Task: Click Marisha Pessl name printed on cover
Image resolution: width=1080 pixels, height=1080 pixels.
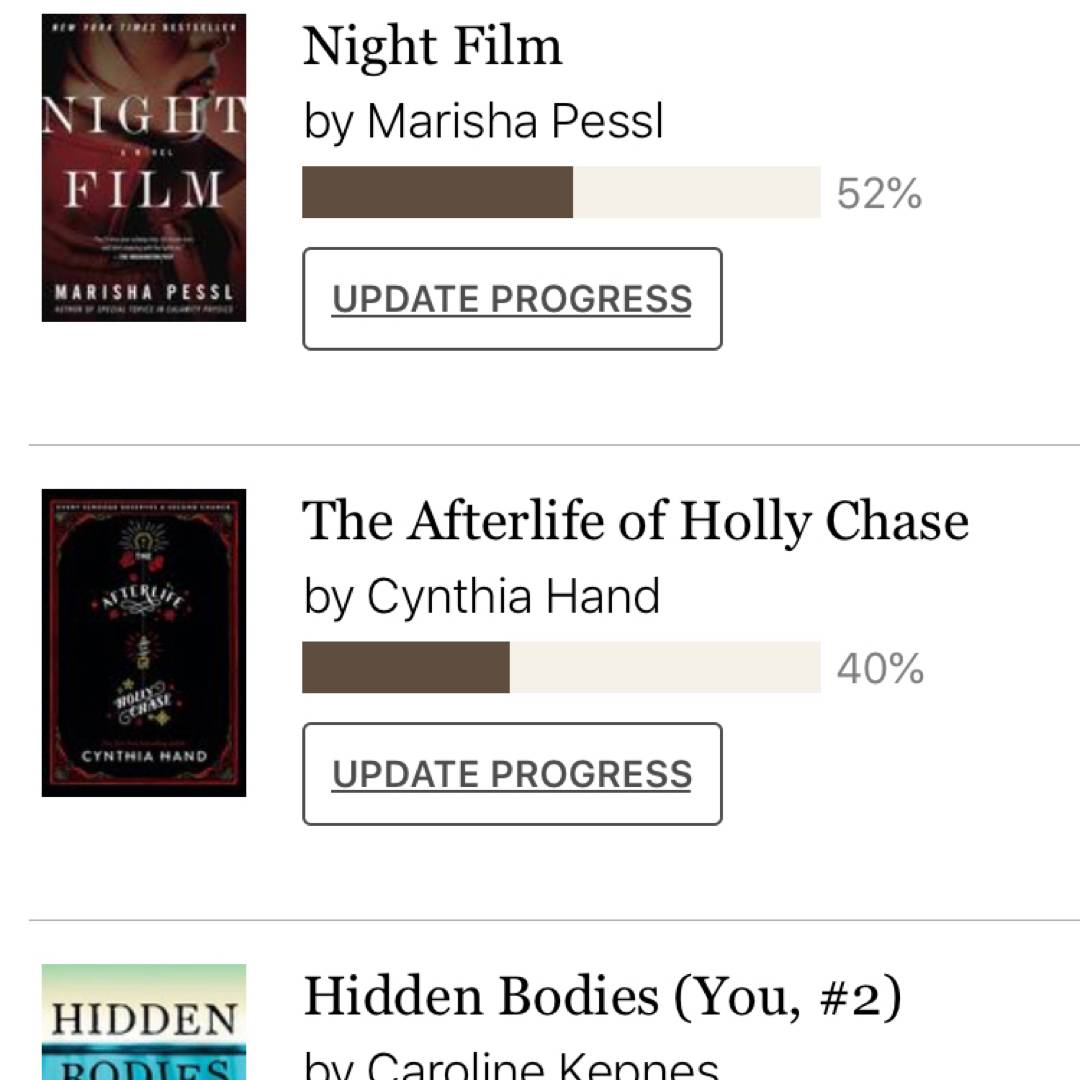Action: click(x=143, y=291)
